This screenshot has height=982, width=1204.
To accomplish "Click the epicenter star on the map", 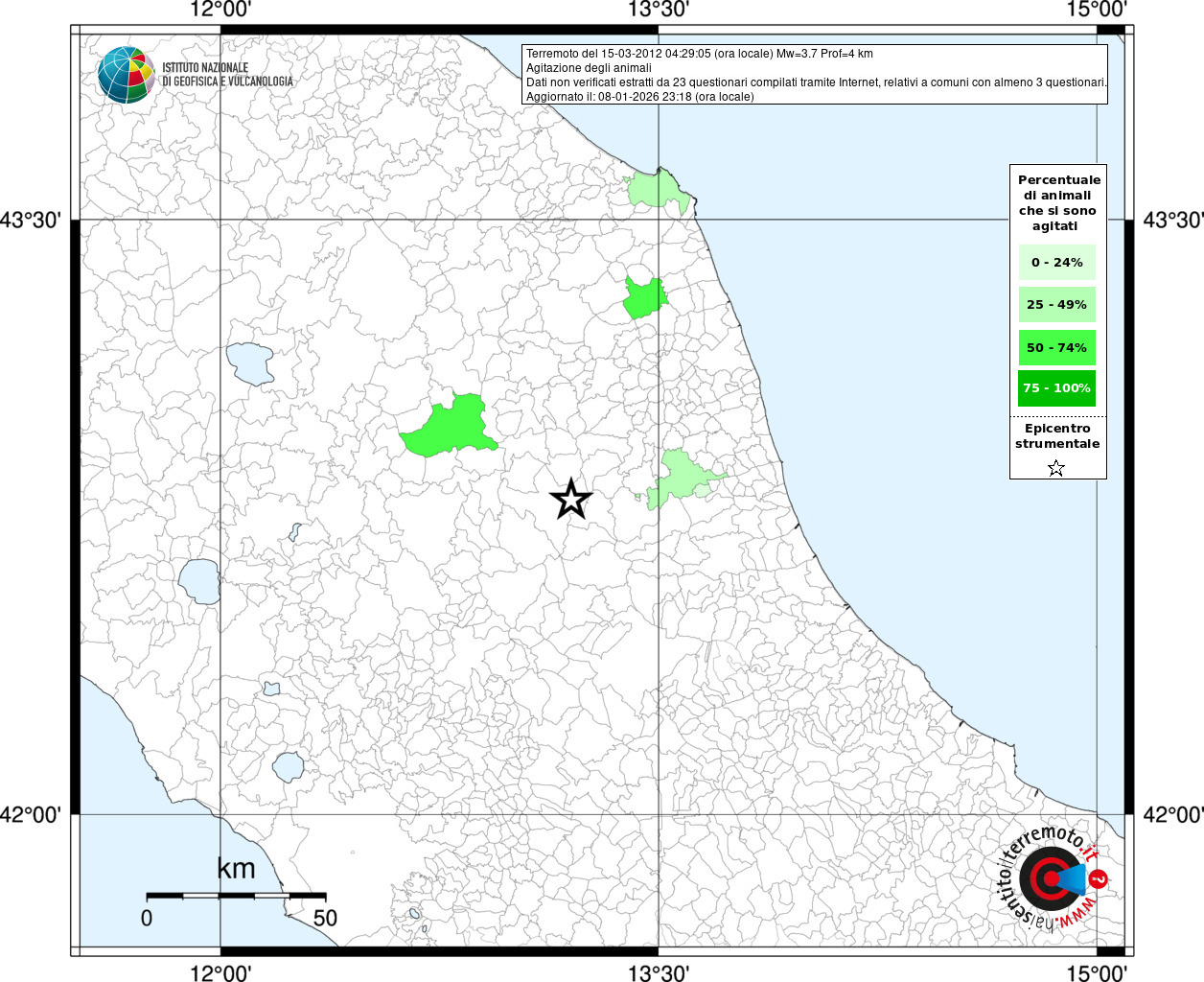I will point(571,499).
